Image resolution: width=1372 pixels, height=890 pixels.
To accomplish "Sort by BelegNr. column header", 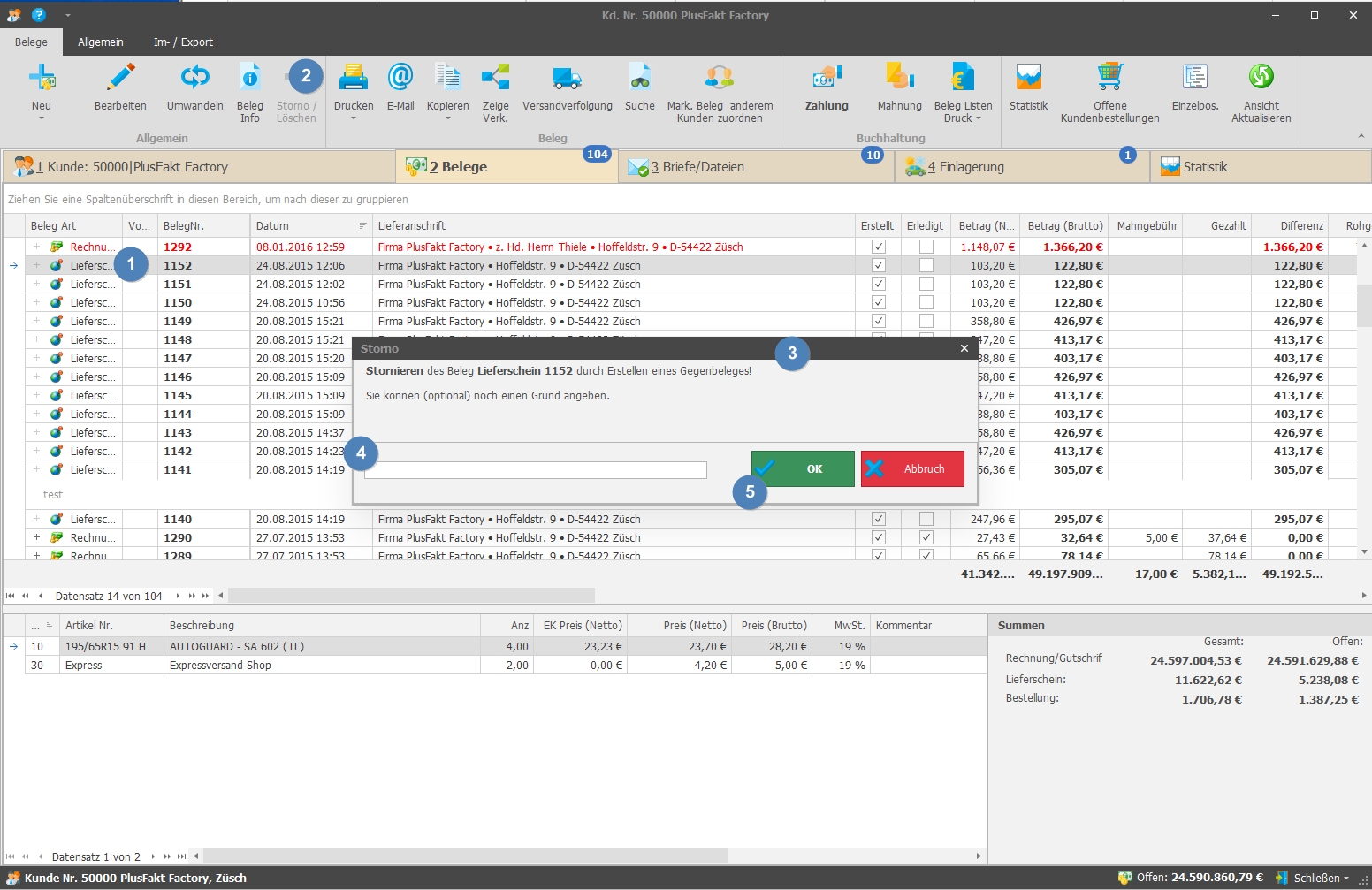I will pos(203,225).
